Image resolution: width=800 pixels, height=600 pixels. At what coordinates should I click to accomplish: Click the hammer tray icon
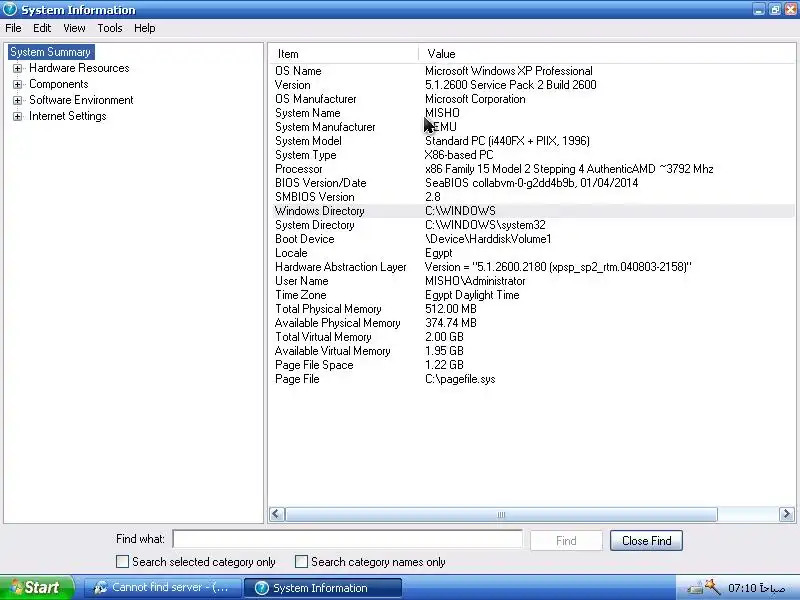pyautogui.click(x=713, y=586)
